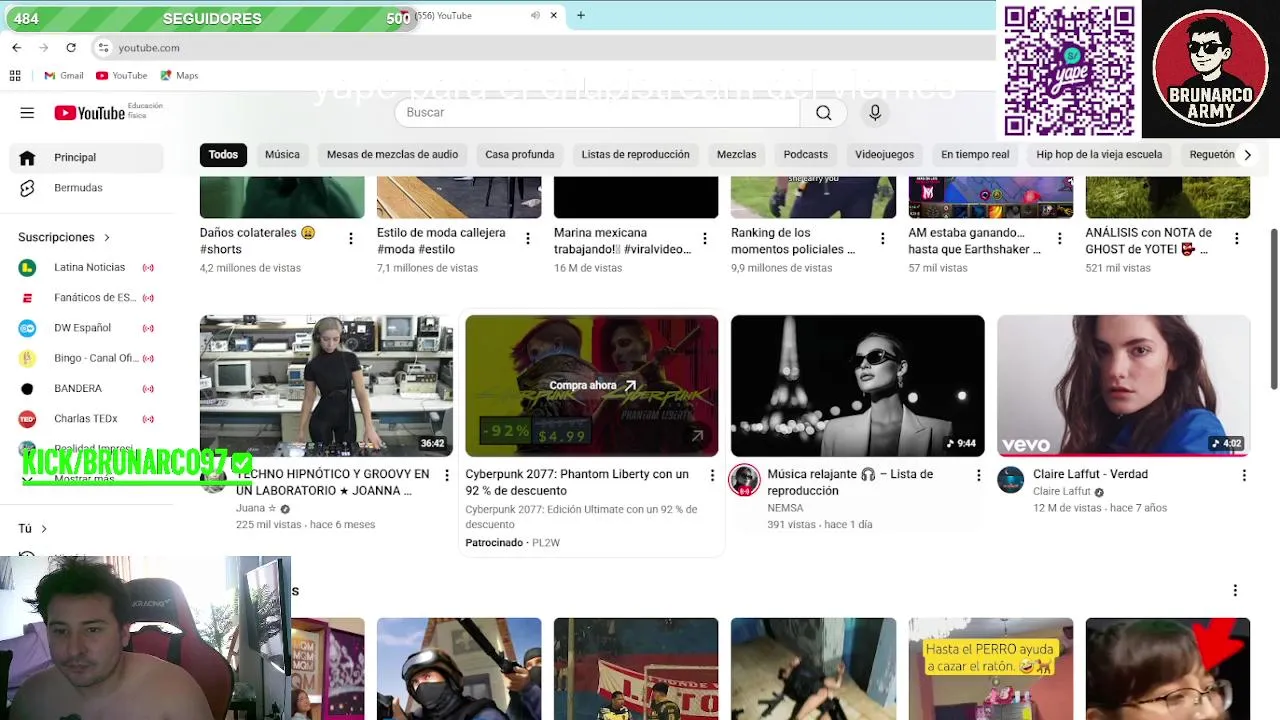Open options for Ranking de los momentos policiales

(882, 239)
